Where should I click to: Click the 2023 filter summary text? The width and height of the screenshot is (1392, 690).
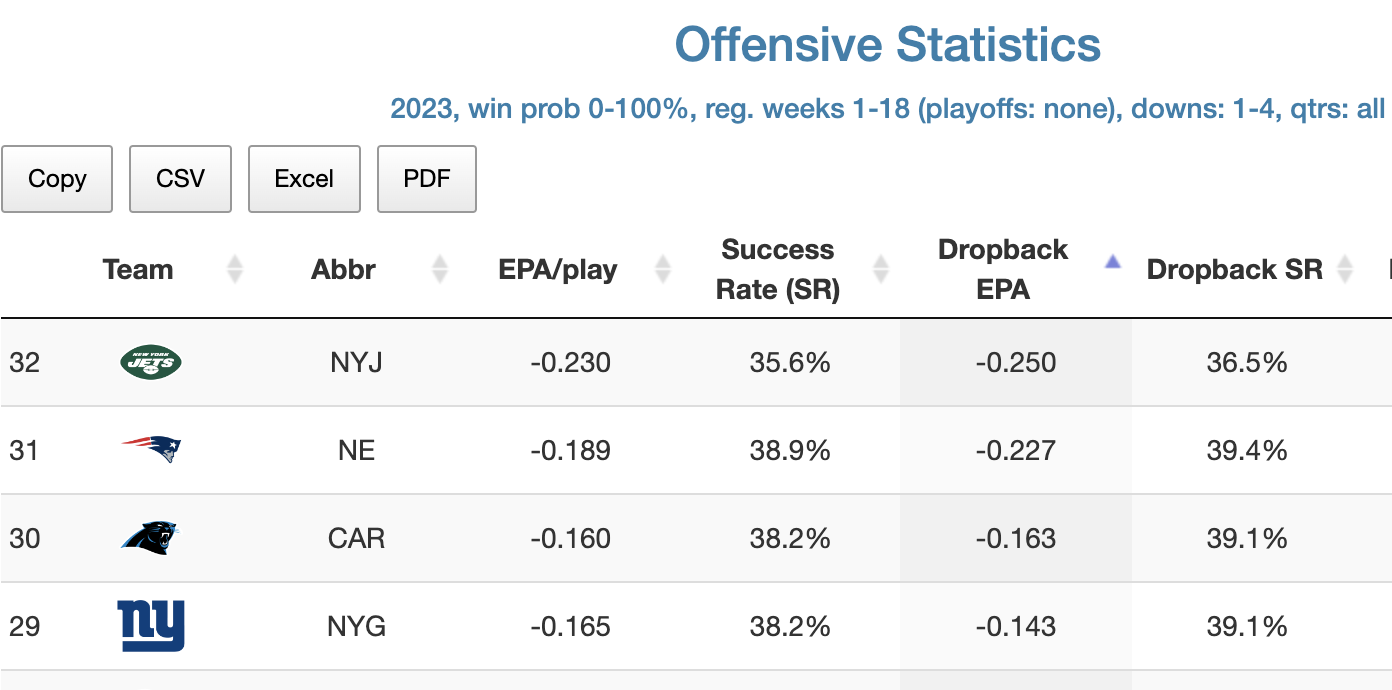click(888, 108)
